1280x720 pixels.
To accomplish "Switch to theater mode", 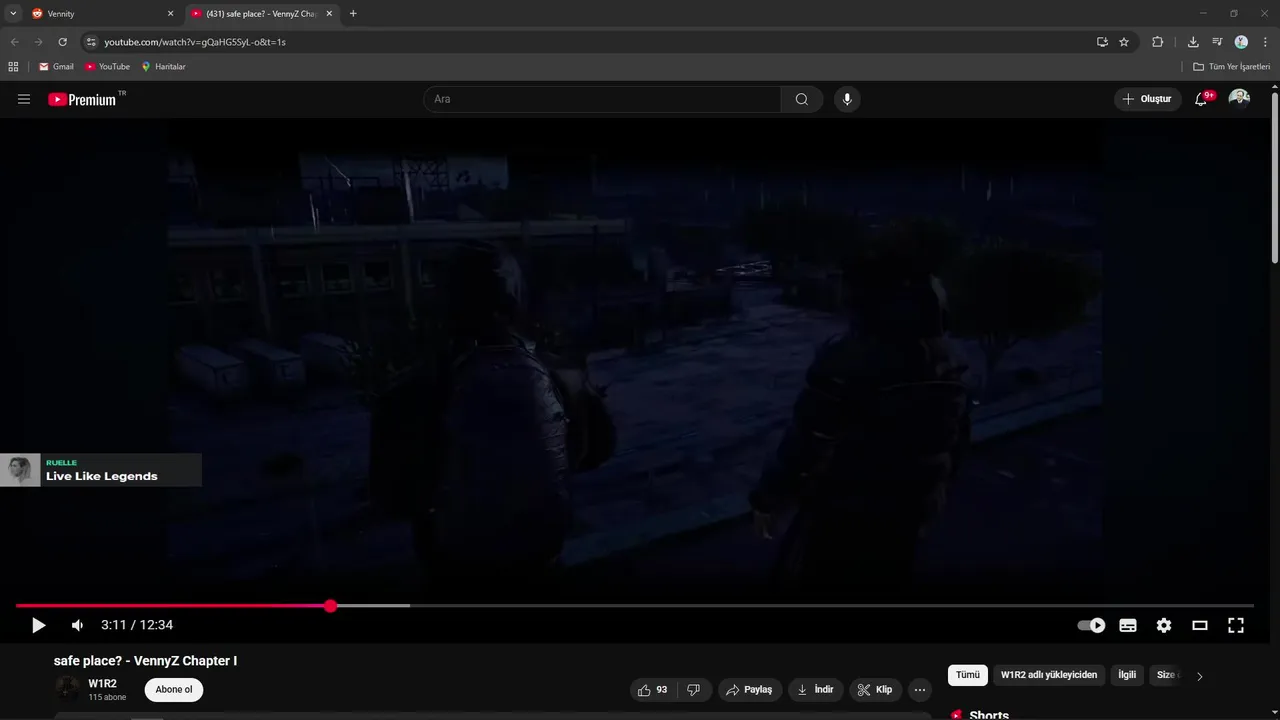I will [x=1200, y=625].
